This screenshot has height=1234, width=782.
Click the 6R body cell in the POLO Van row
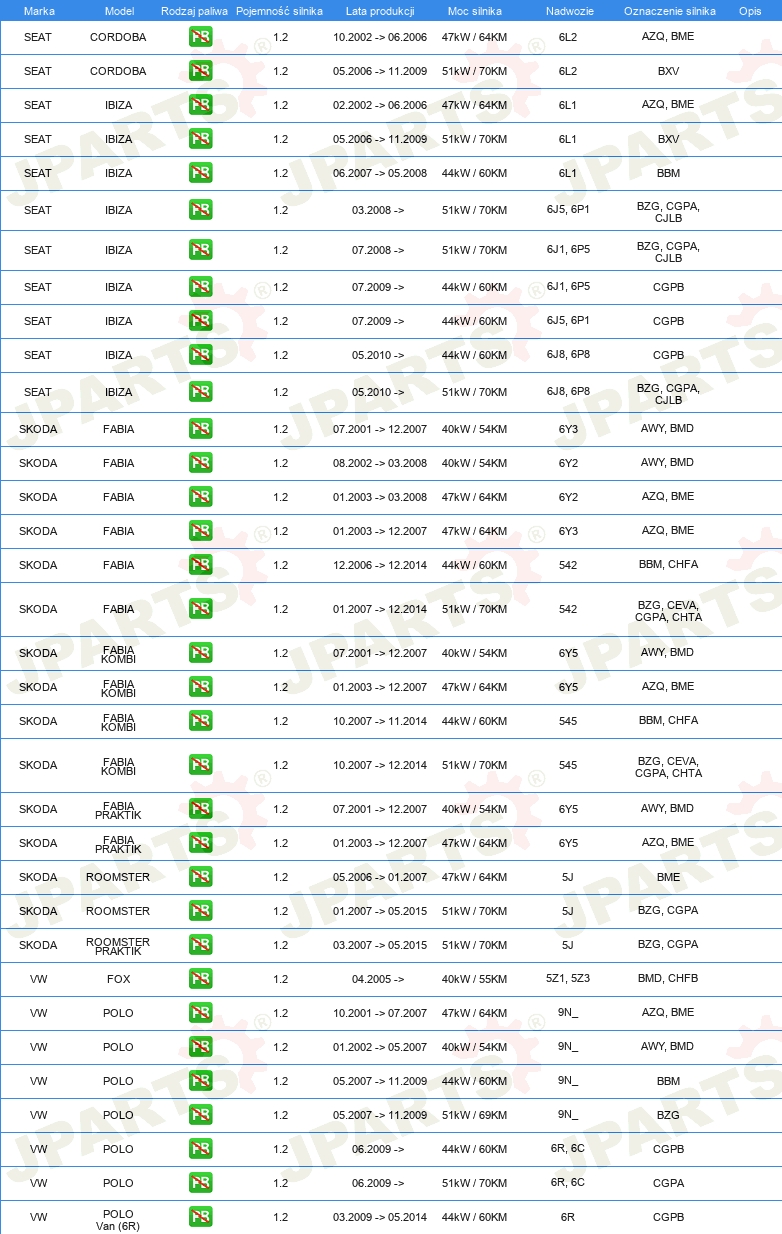point(568,1217)
